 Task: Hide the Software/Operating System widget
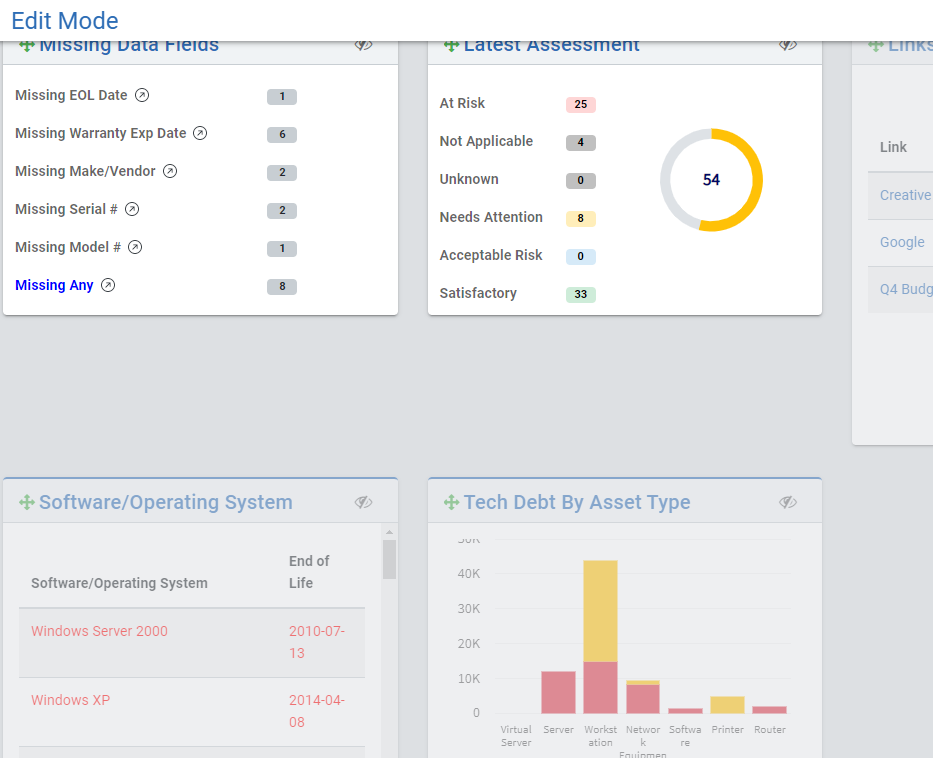point(364,502)
